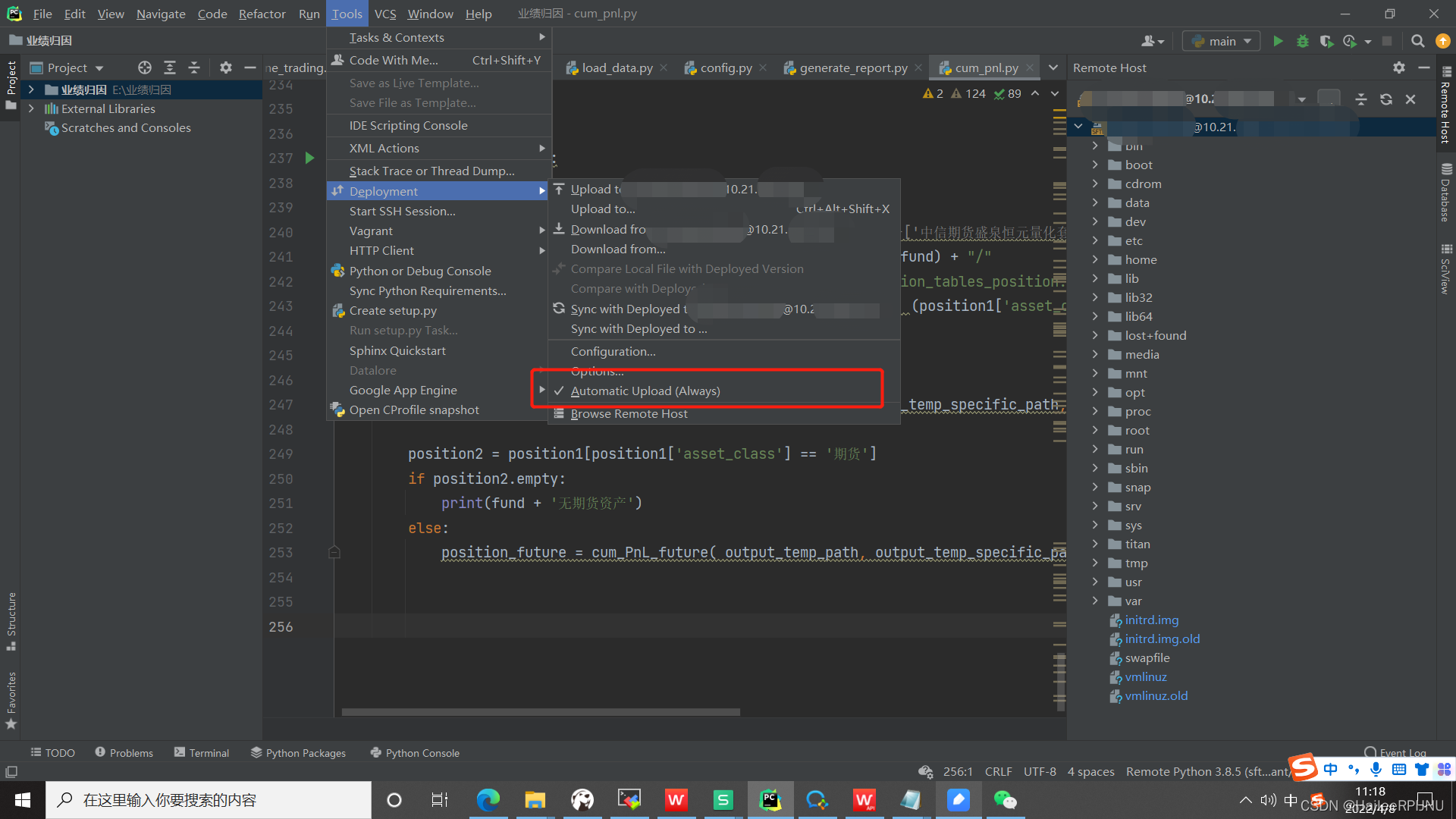Click Select Opened File target icon
Screen dimensions: 1456x819
[145, 67]
